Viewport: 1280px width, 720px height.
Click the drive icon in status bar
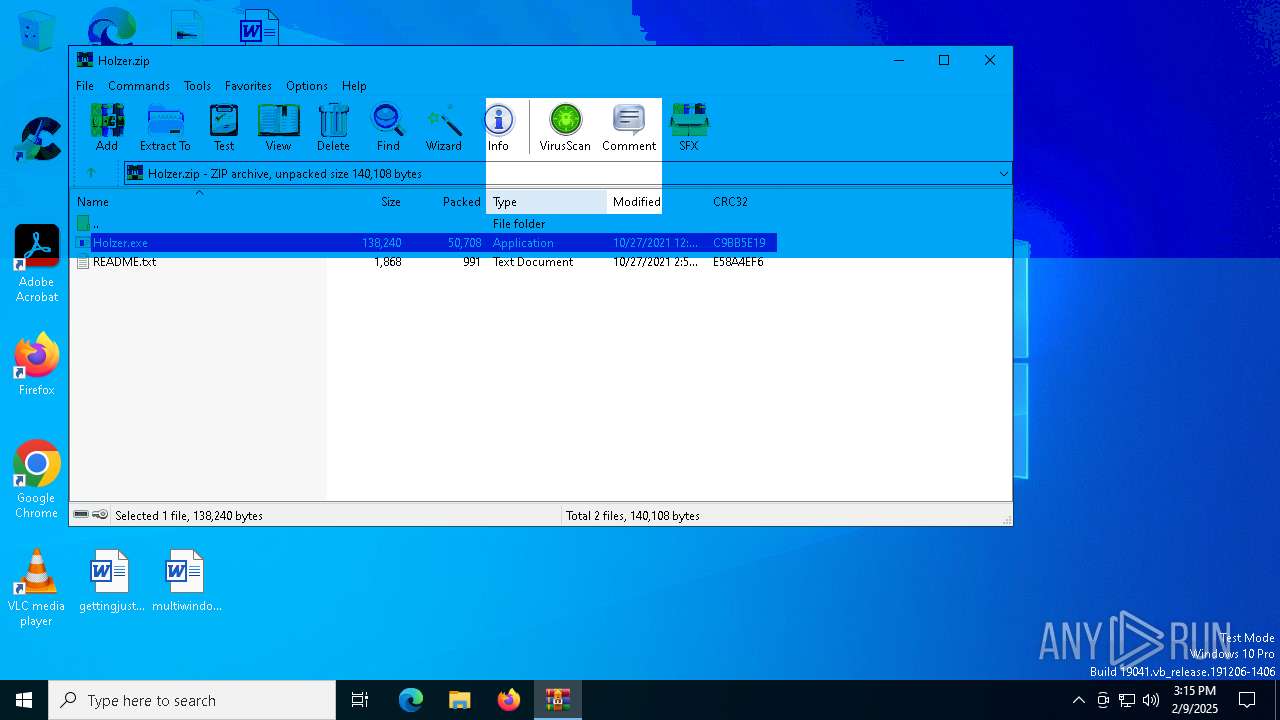81,515
